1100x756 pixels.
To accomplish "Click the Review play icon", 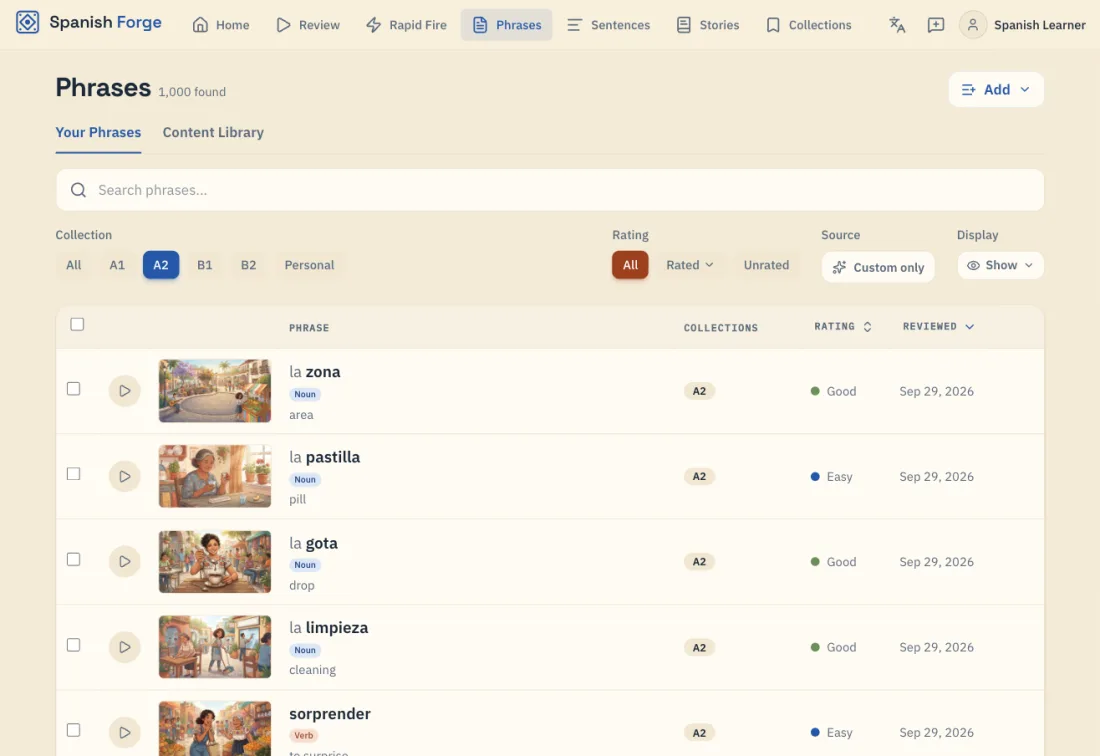I will pyautogui.click(x=283, y=25).
